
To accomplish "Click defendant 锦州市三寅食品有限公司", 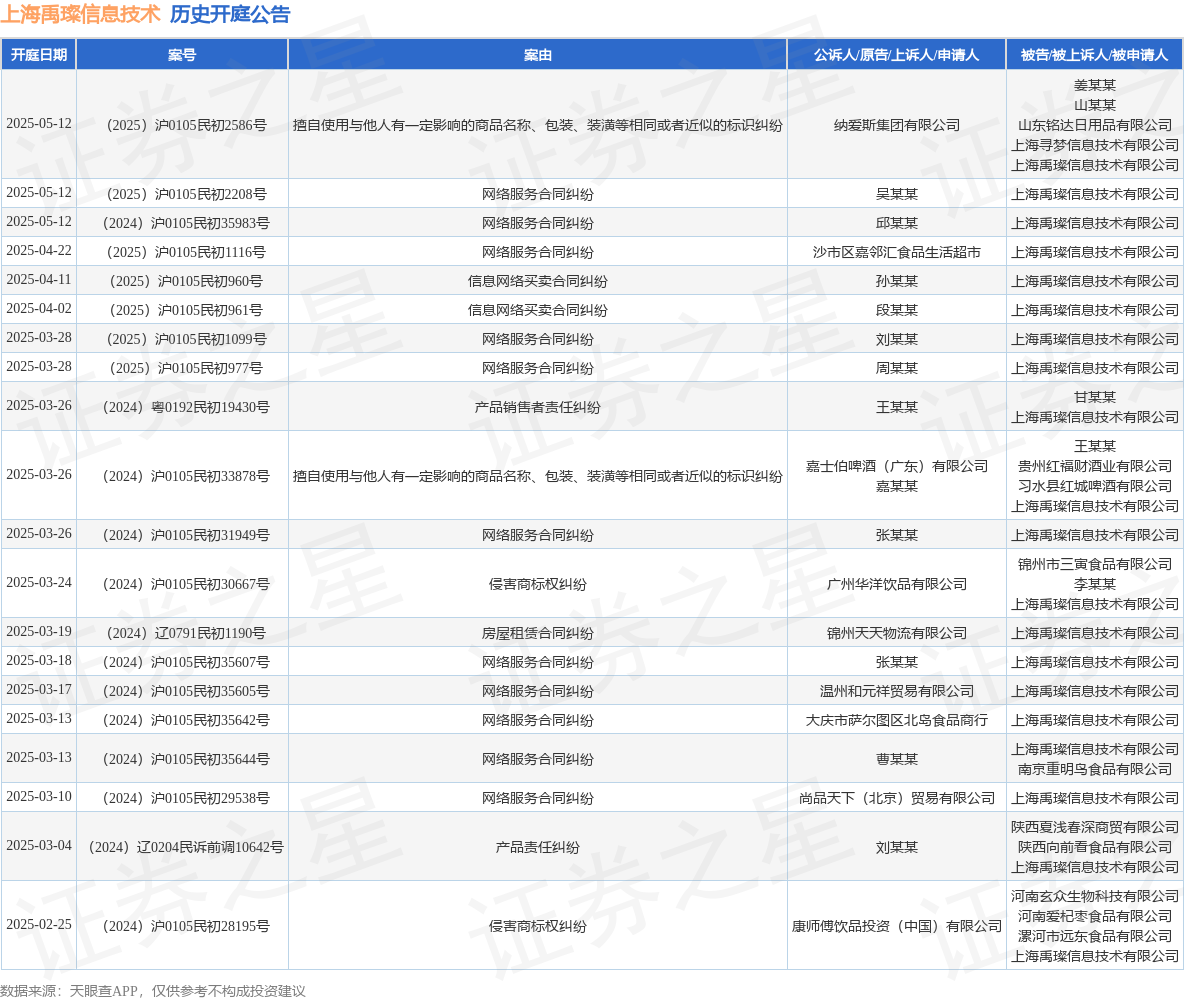I will 1094,564.
